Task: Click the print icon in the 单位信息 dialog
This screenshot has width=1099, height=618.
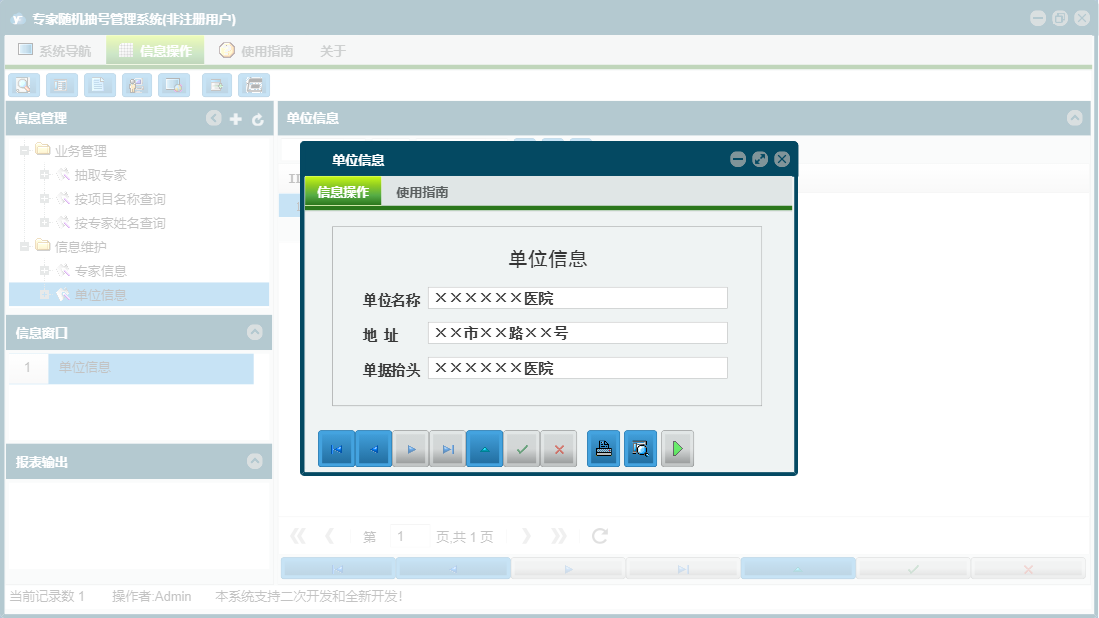Action: point(603,448)
